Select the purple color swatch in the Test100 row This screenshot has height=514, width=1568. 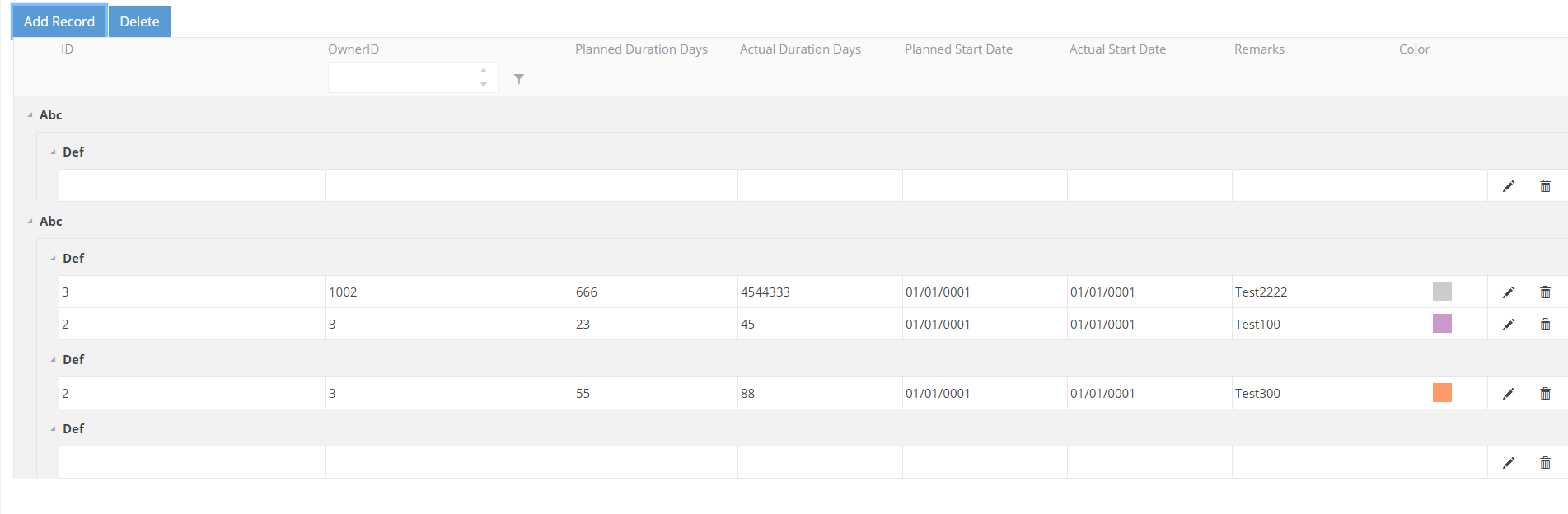pos(1442,324)
